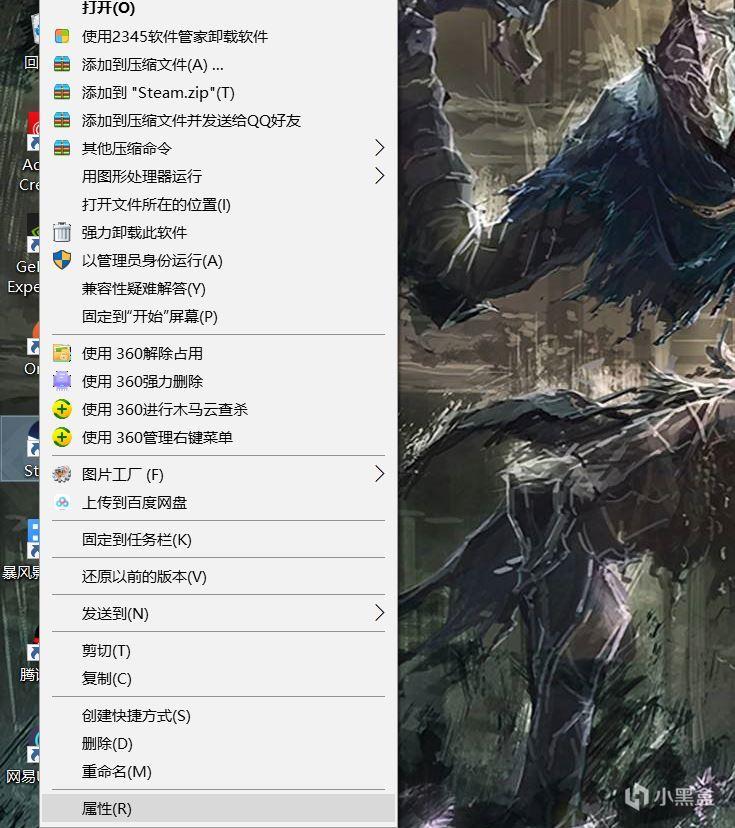Click the purple shredder icon for 360强力删除

point(62,381)
